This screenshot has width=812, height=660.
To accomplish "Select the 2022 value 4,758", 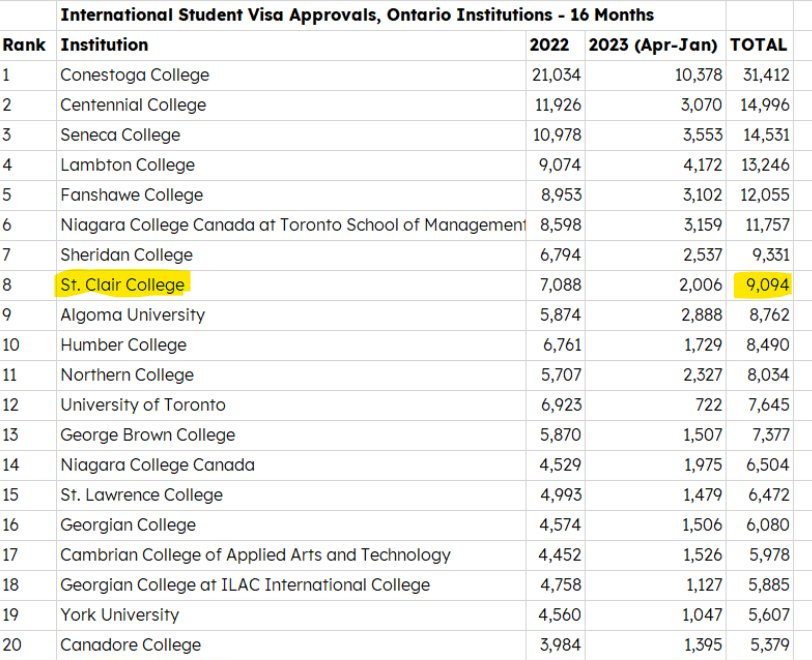I will (555, 586).
